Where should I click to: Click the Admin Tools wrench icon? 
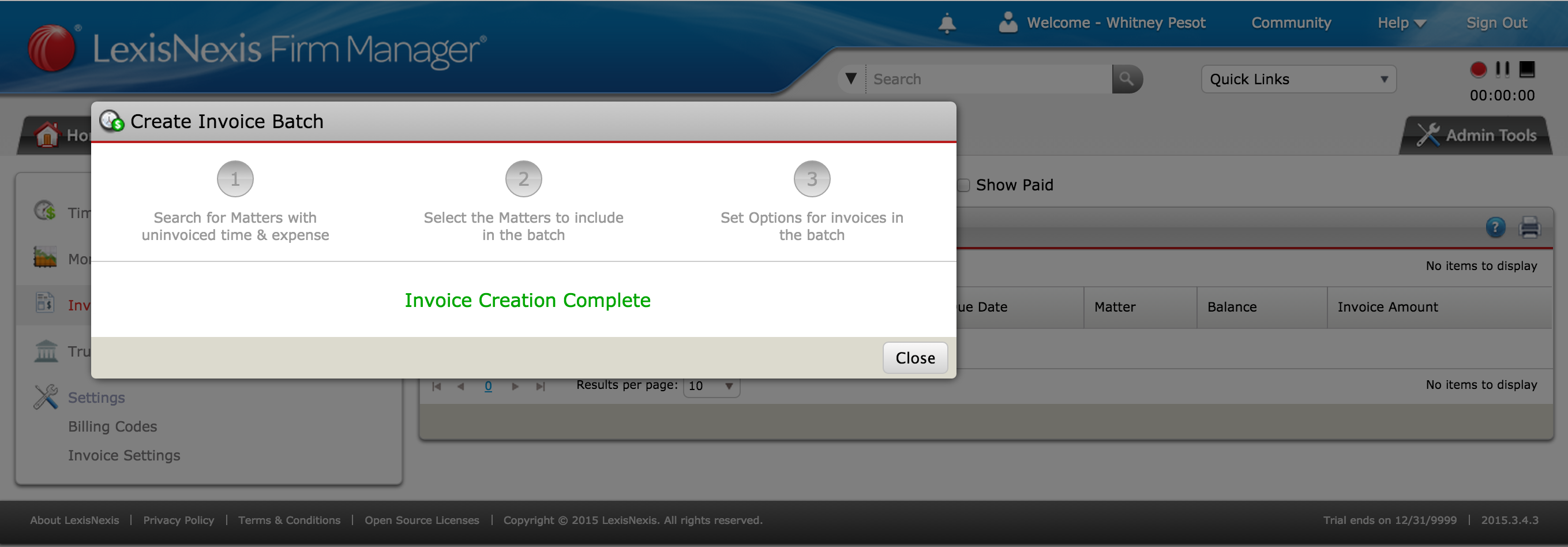tap(1427, 134)
